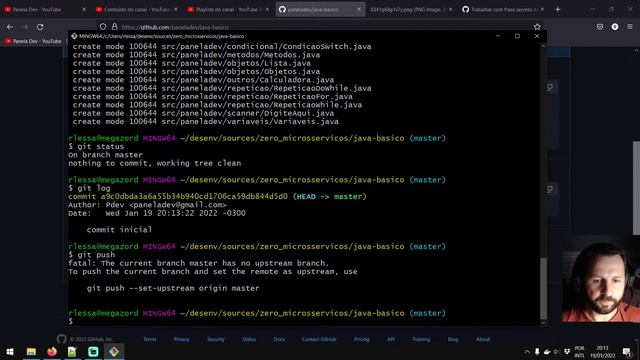Click the Dropbox tray icon

[x=567, y=352]
